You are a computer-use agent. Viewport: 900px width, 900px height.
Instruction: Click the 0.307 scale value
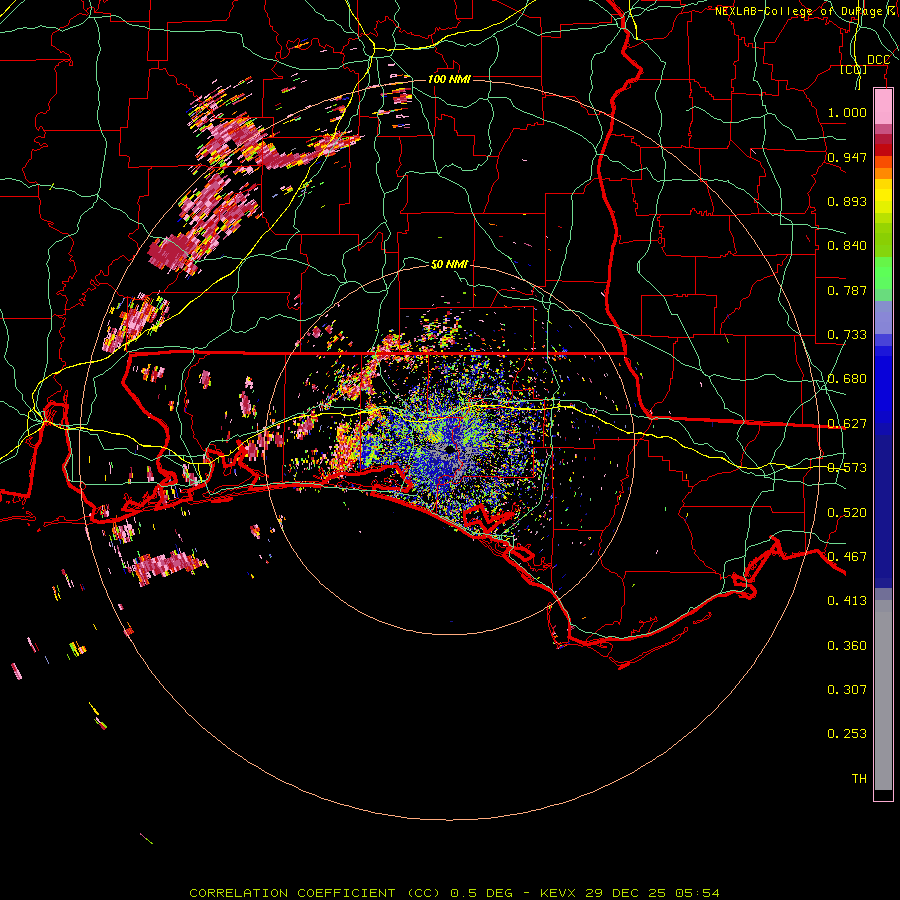pos(847,690)
